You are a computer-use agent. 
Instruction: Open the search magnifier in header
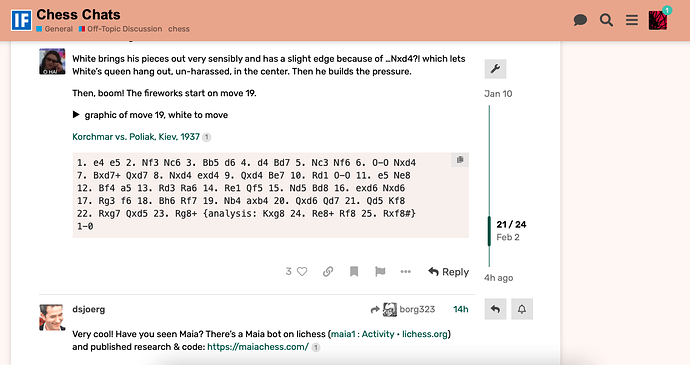[606, 20]
